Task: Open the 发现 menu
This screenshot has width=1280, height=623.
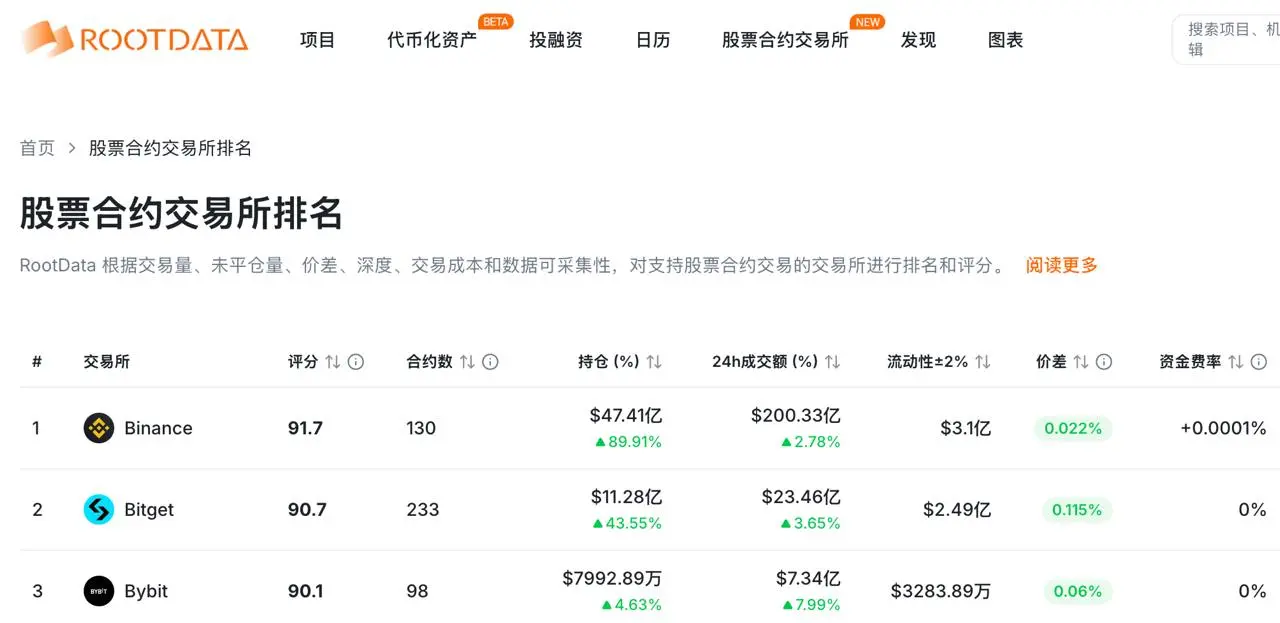Action: [918, 40]
